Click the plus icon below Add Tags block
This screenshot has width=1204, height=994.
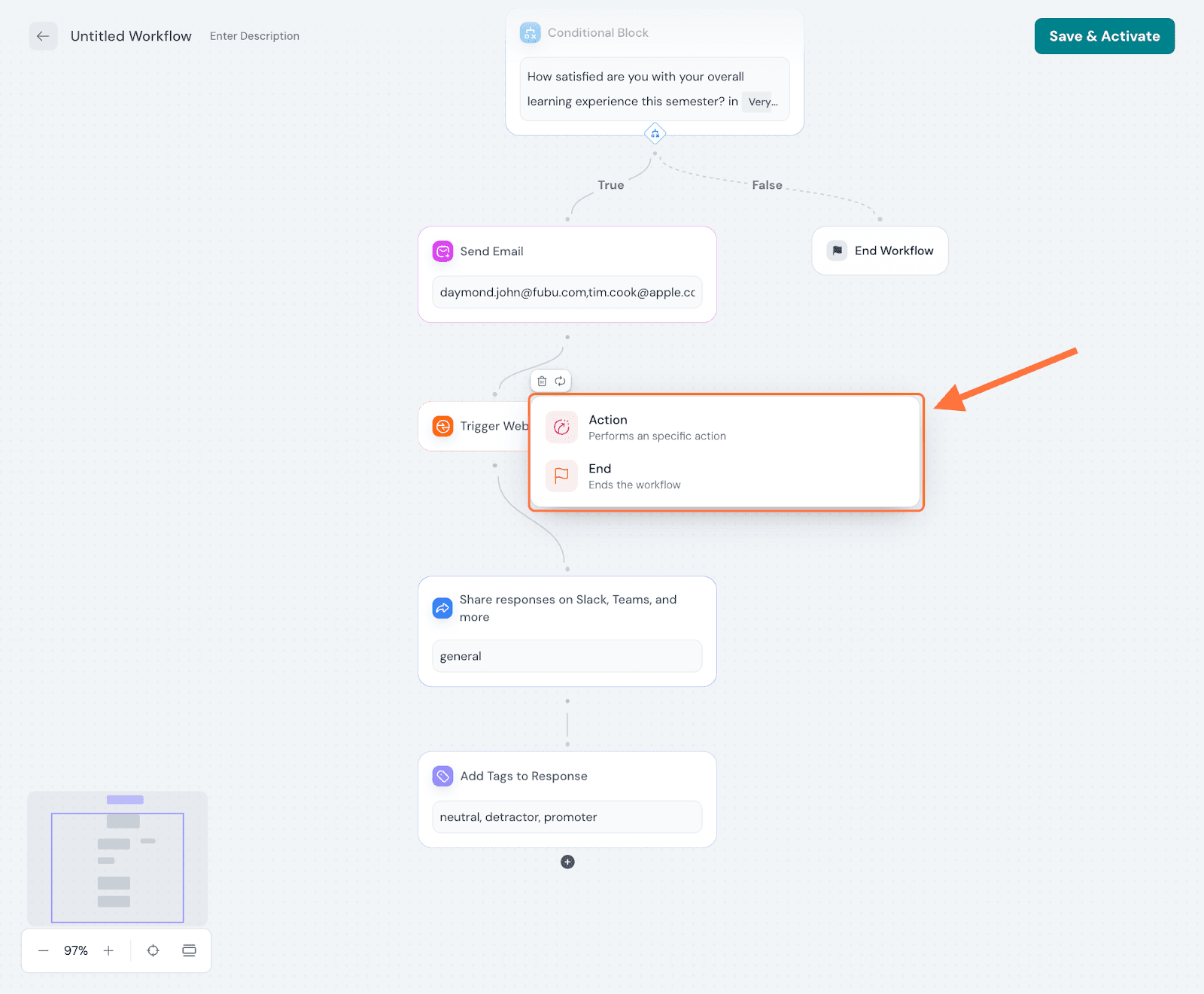pyautogui.click(x=567, y=862)
